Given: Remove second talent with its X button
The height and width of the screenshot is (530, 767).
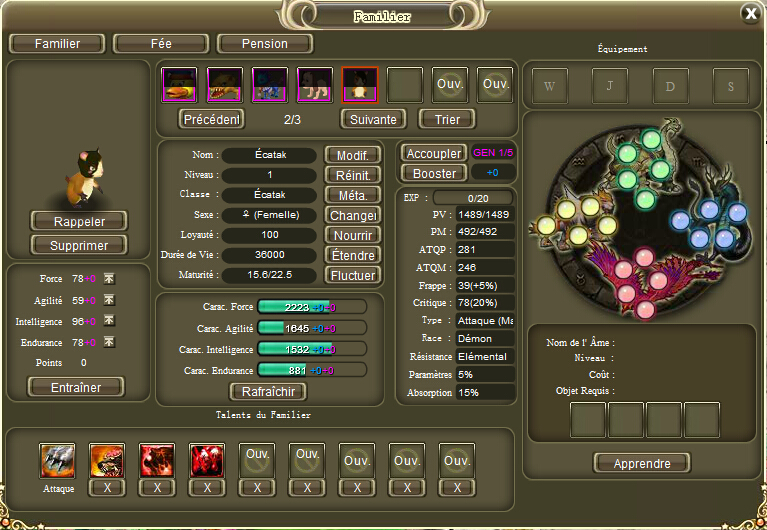Looking at the screenshot, I should 107,487.
